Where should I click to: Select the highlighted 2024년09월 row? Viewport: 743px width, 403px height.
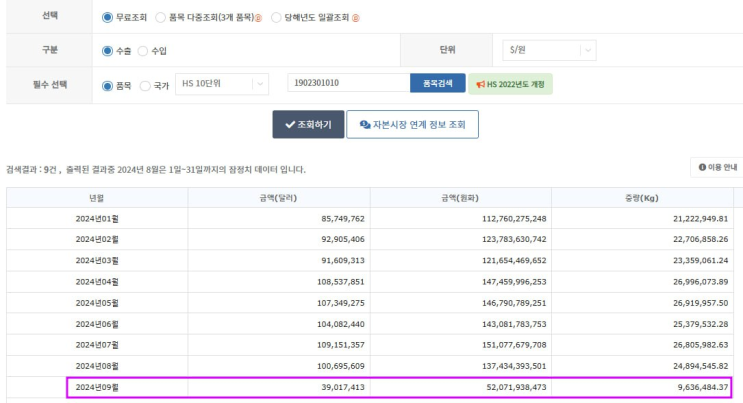400,386
